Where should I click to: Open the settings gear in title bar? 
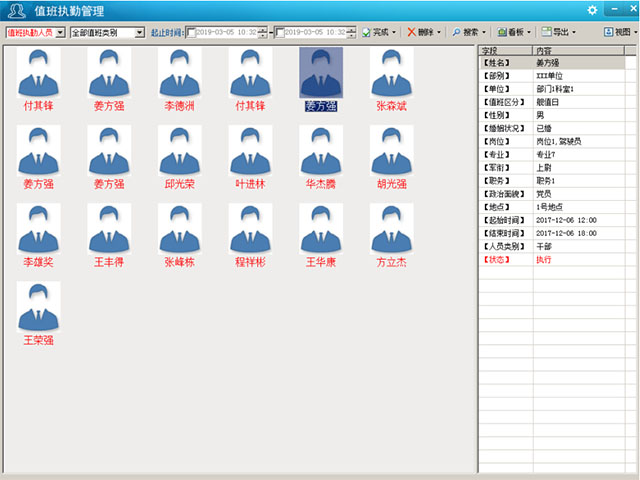coord(592,10)
